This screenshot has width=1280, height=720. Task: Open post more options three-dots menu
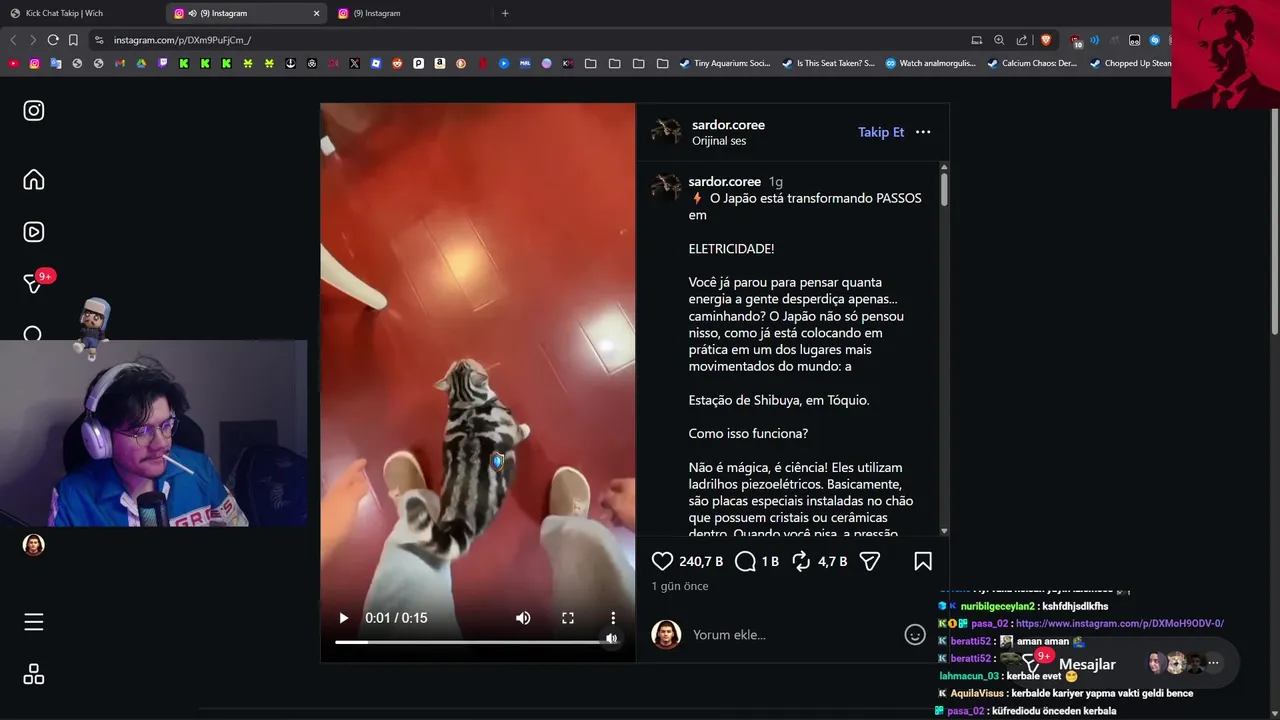pyautogui.click(x=923, y=132)
